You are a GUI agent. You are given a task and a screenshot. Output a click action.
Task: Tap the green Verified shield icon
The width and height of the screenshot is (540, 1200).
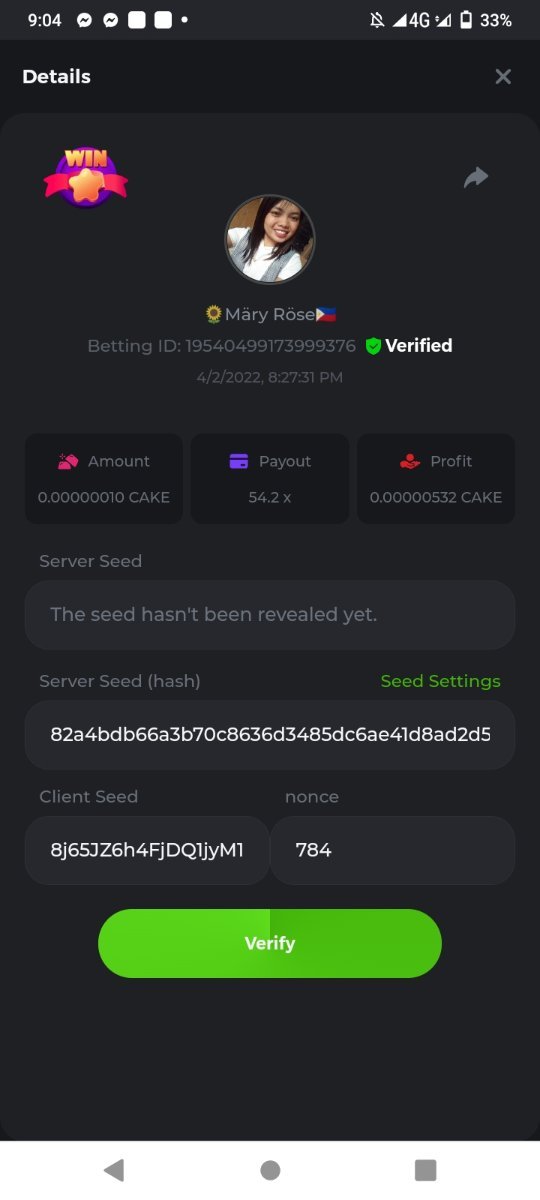(x=373, y=346)
